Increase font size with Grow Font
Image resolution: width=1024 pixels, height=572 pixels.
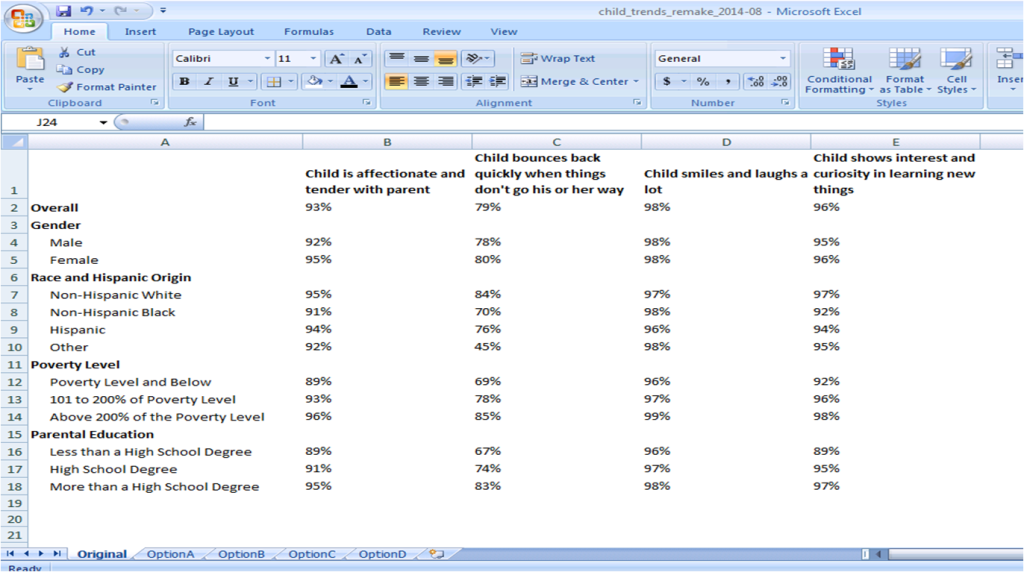point(336,59)
